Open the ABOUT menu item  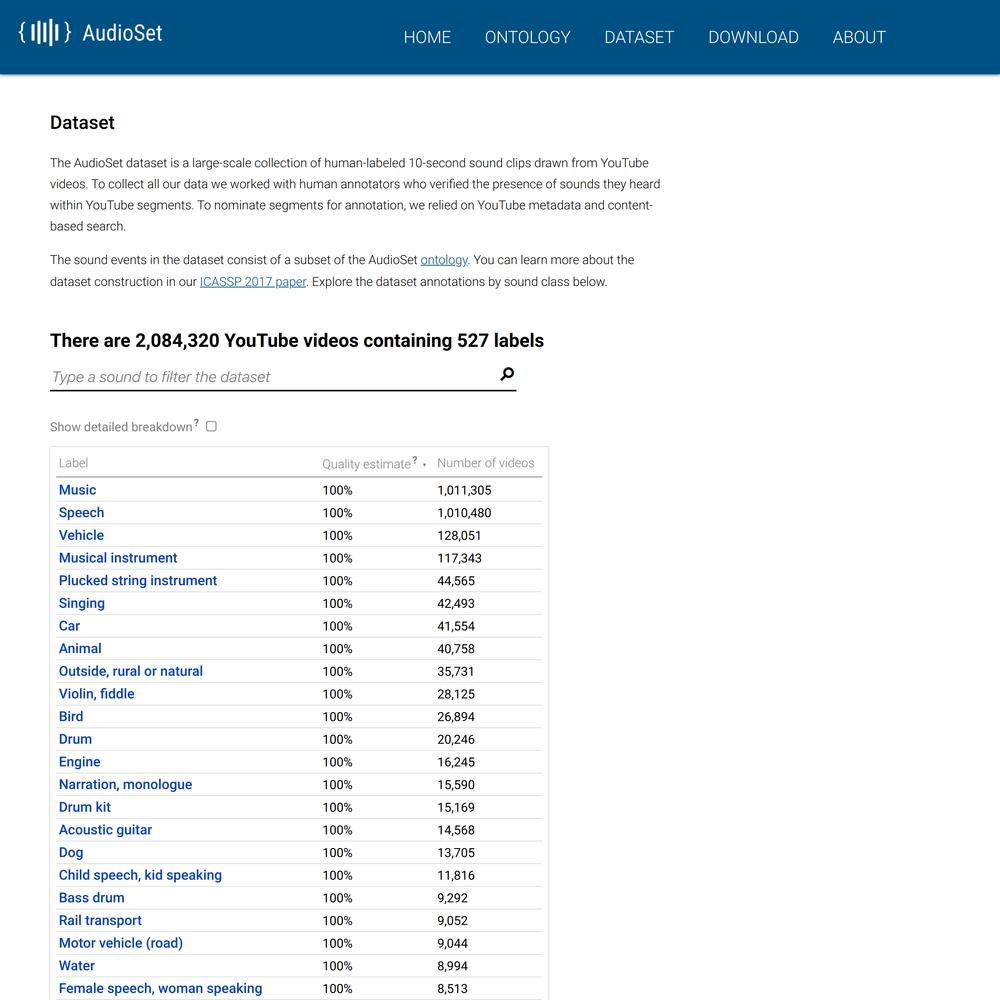point(859,37)
